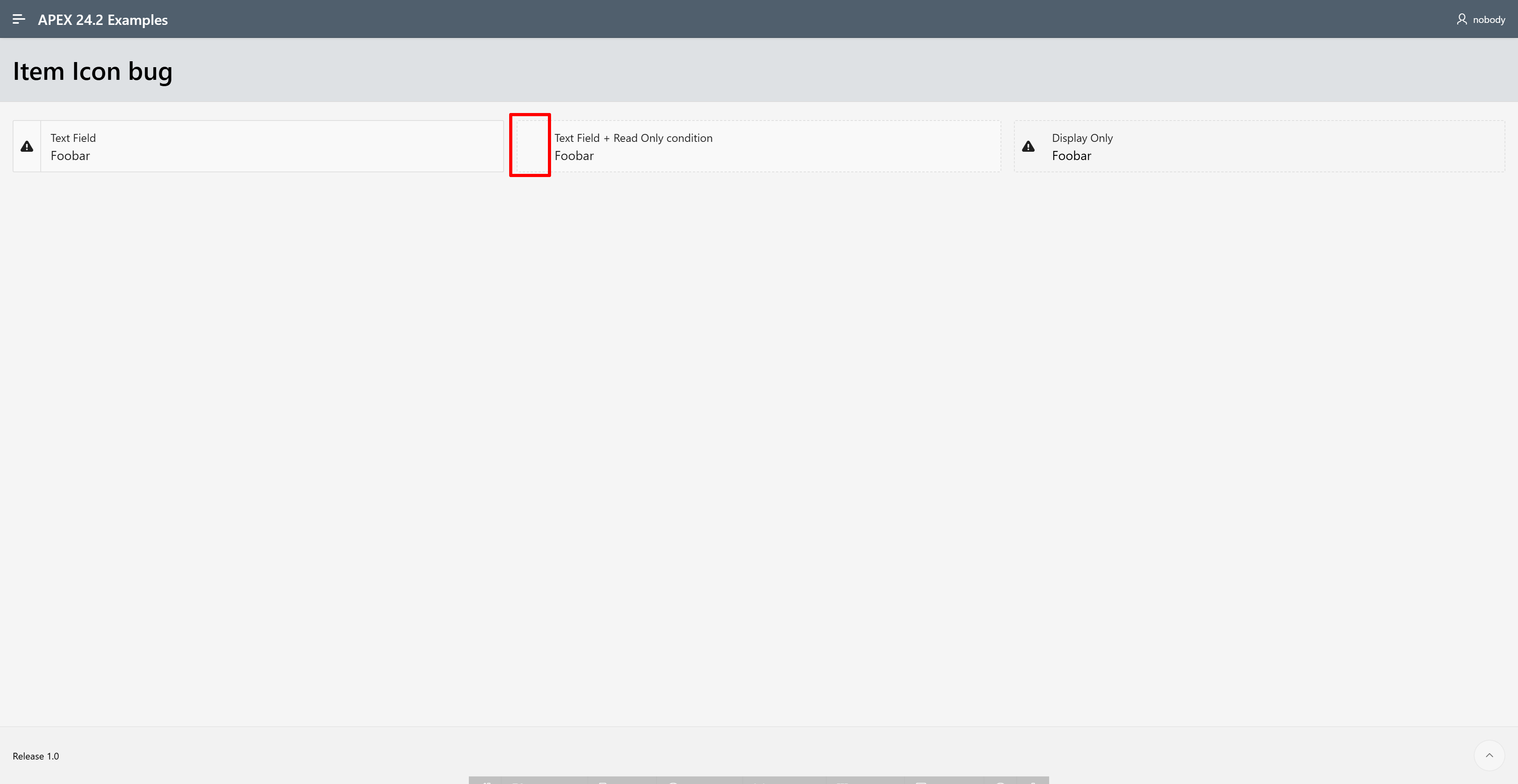This screenshot has height=784, width=1518.
Task: Click the Text Field warning icon
Action: click(27, 147)
